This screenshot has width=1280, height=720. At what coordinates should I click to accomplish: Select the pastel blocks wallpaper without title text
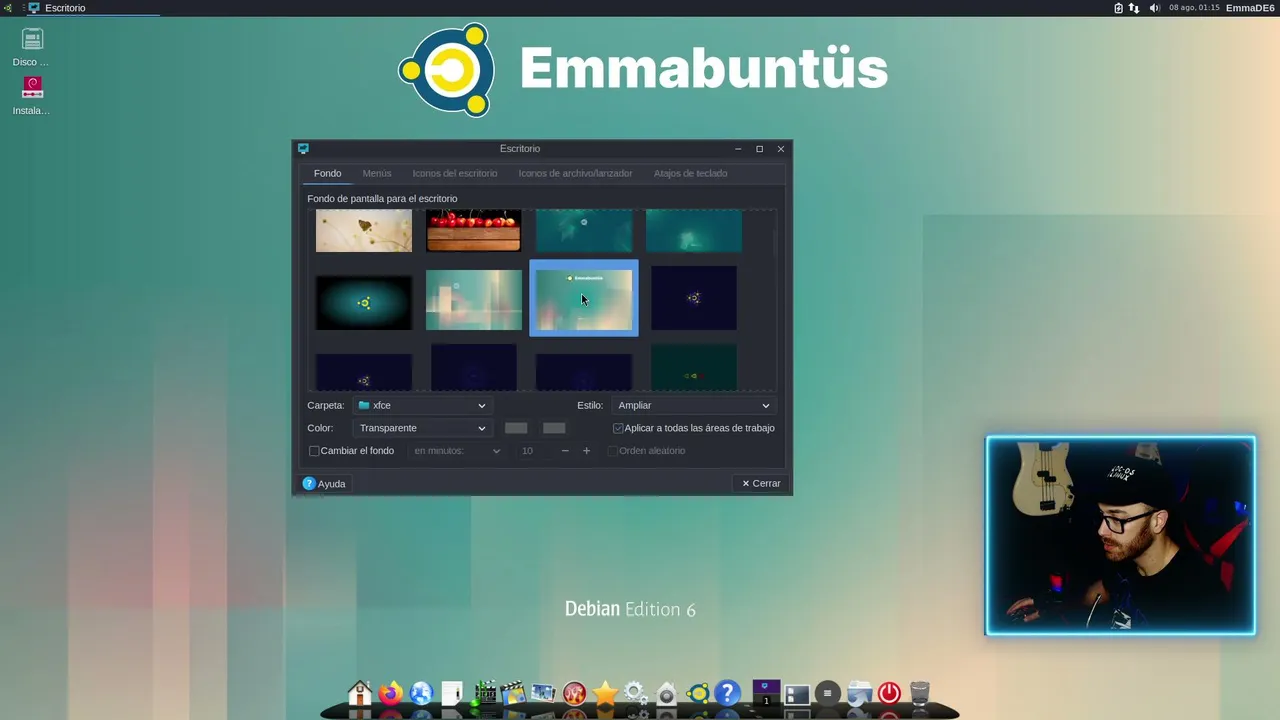pos(474,299)
